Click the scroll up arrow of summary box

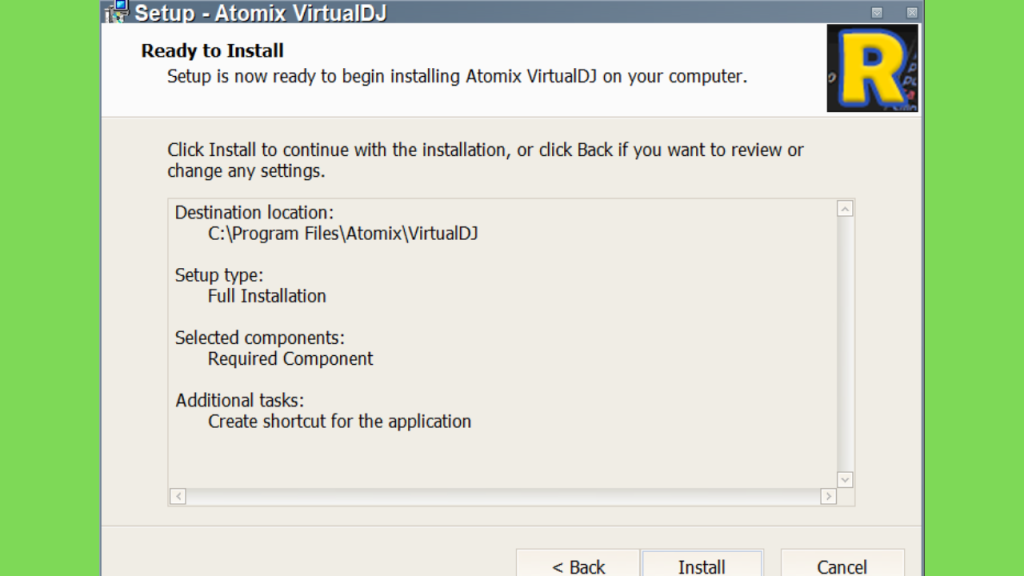coord(845,209)
